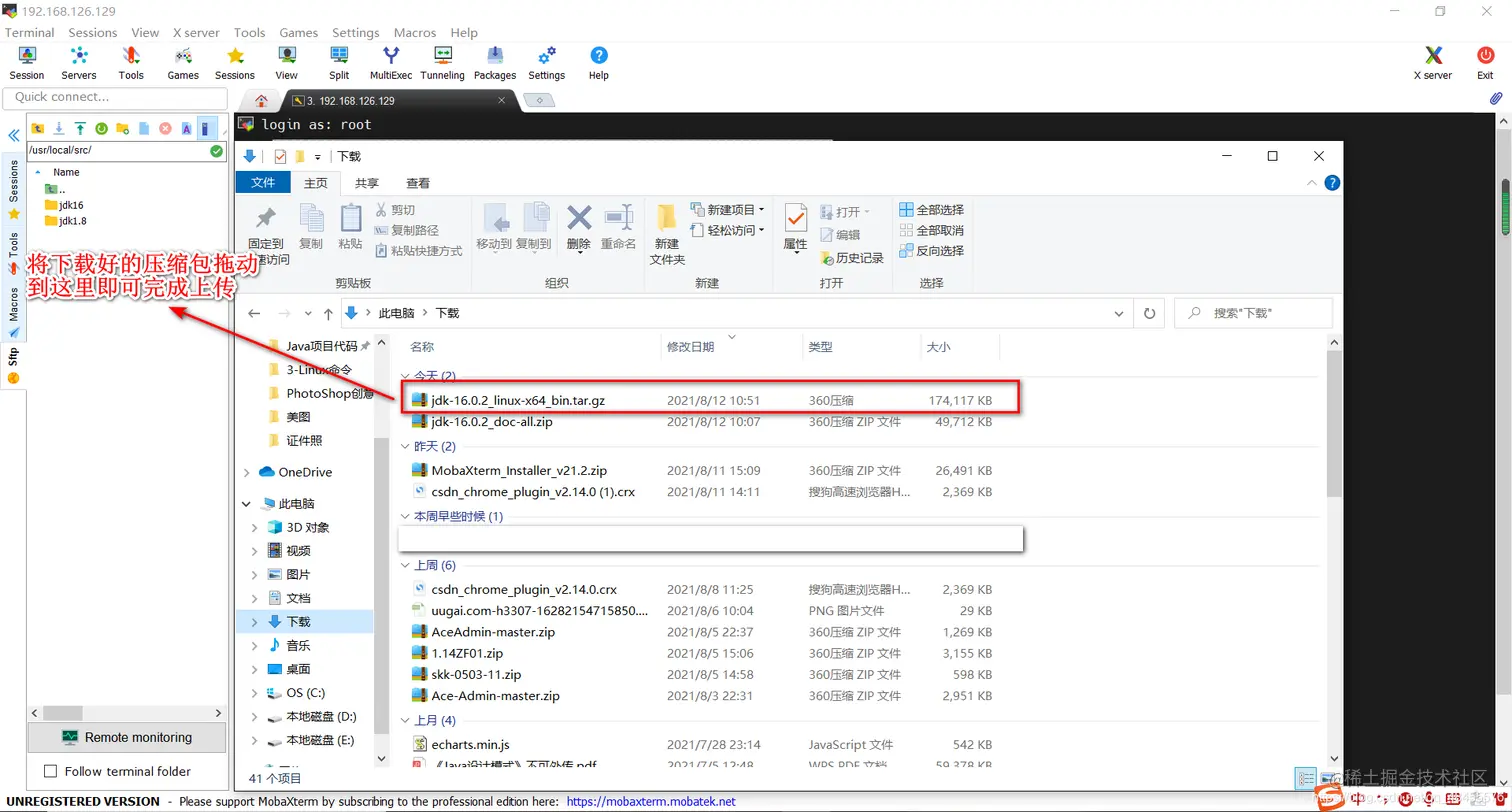Select the jdk1.8 folder in SFTP panel
The width and height of the screenshot is (1512, 812).
click(65, 221)
